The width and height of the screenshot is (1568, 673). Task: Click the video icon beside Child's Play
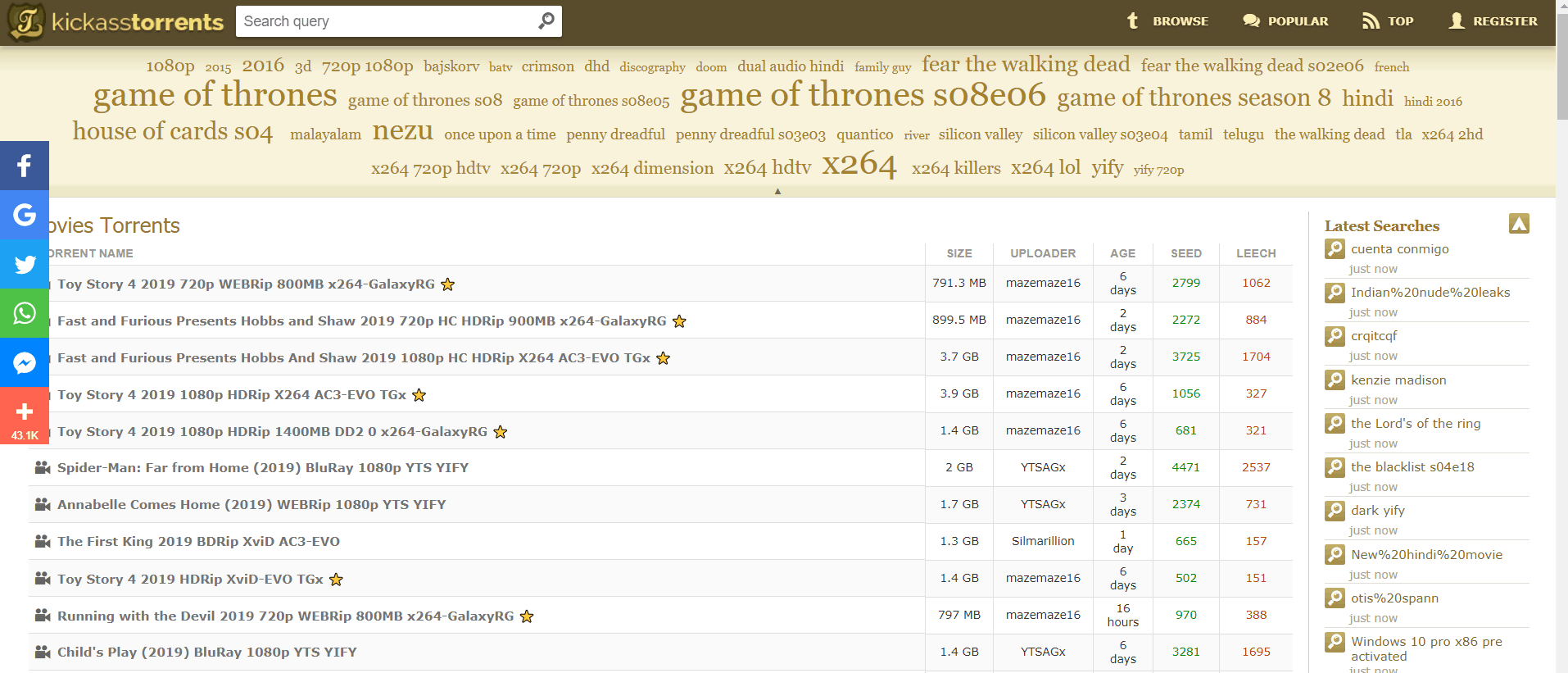tap(43, 652)
